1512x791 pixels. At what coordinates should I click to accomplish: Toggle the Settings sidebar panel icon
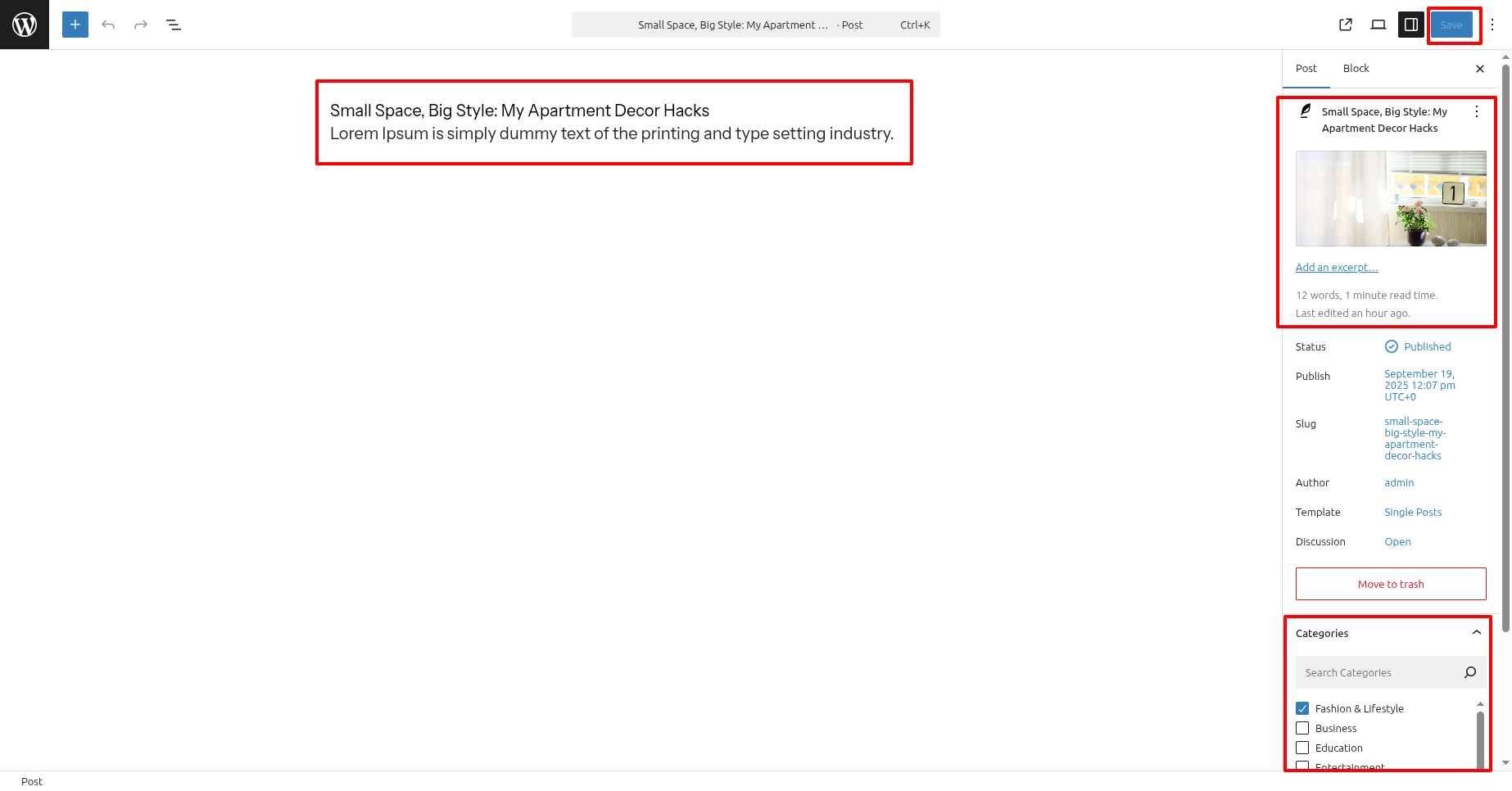[1411, 25]
